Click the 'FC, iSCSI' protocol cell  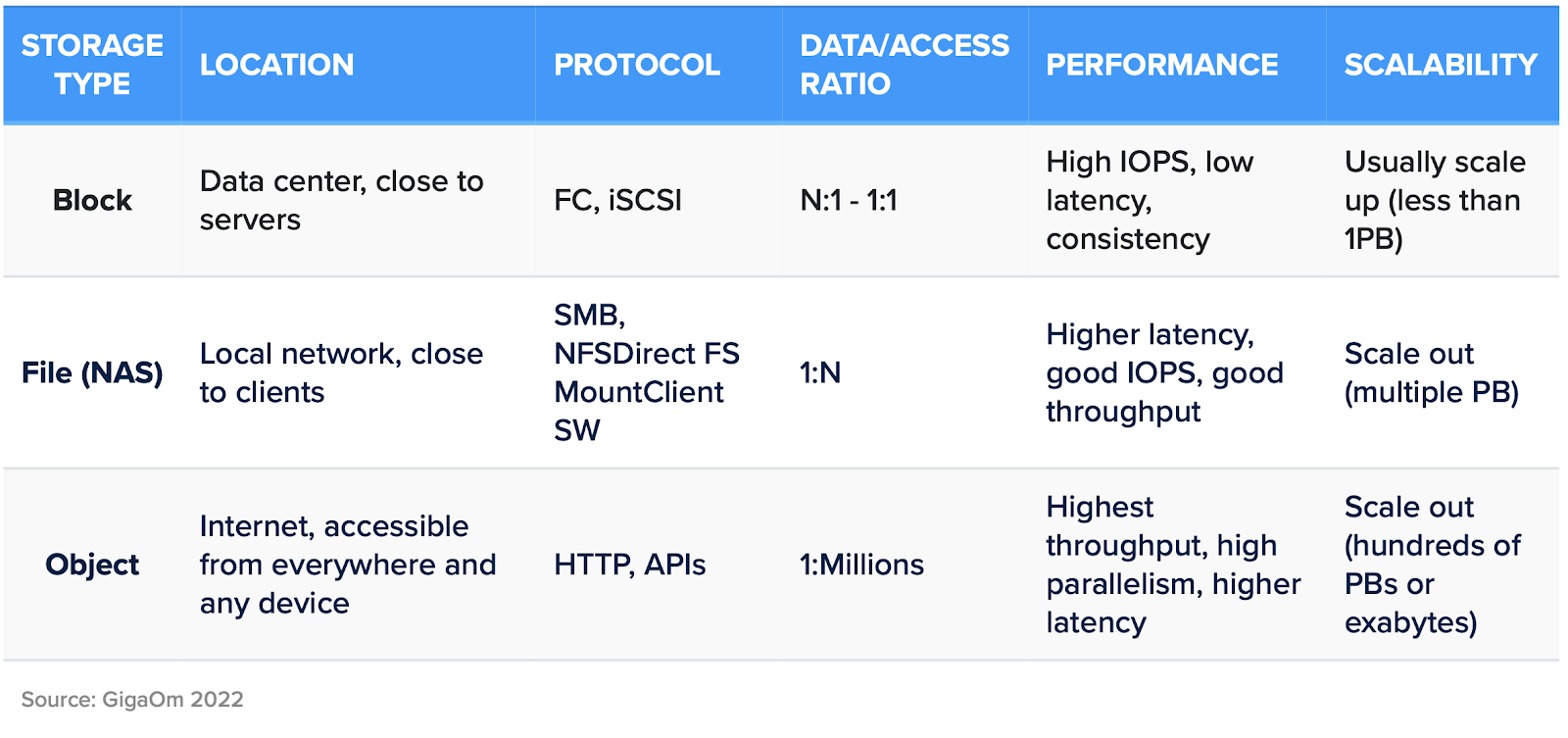pyautogui.click(x=617, y=200)
